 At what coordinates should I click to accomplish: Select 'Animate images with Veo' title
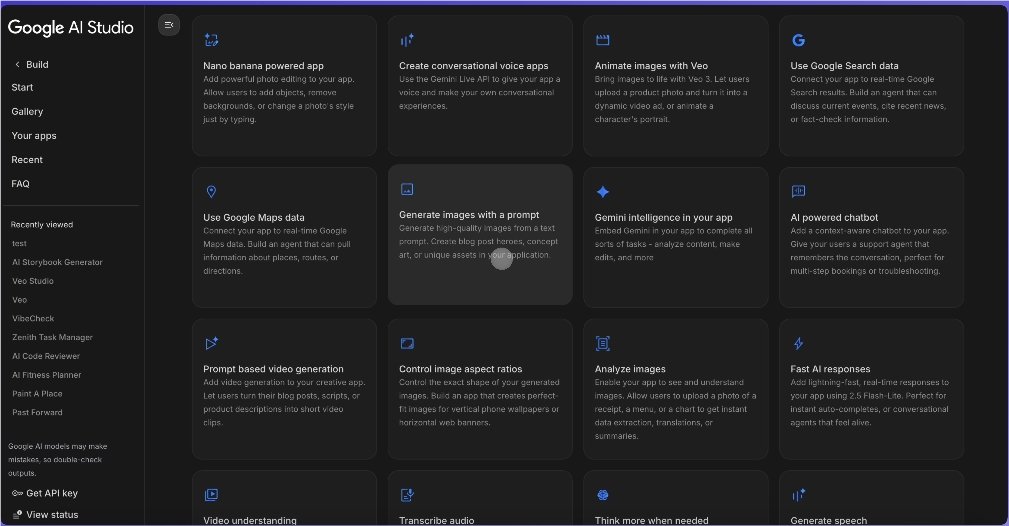point(651,66)
